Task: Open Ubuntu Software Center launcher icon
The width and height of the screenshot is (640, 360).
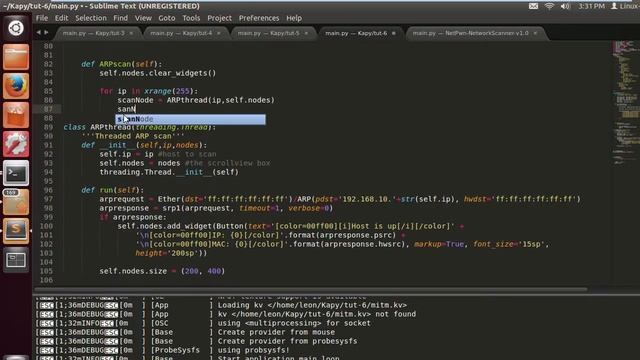Action: tap(16, 115)
